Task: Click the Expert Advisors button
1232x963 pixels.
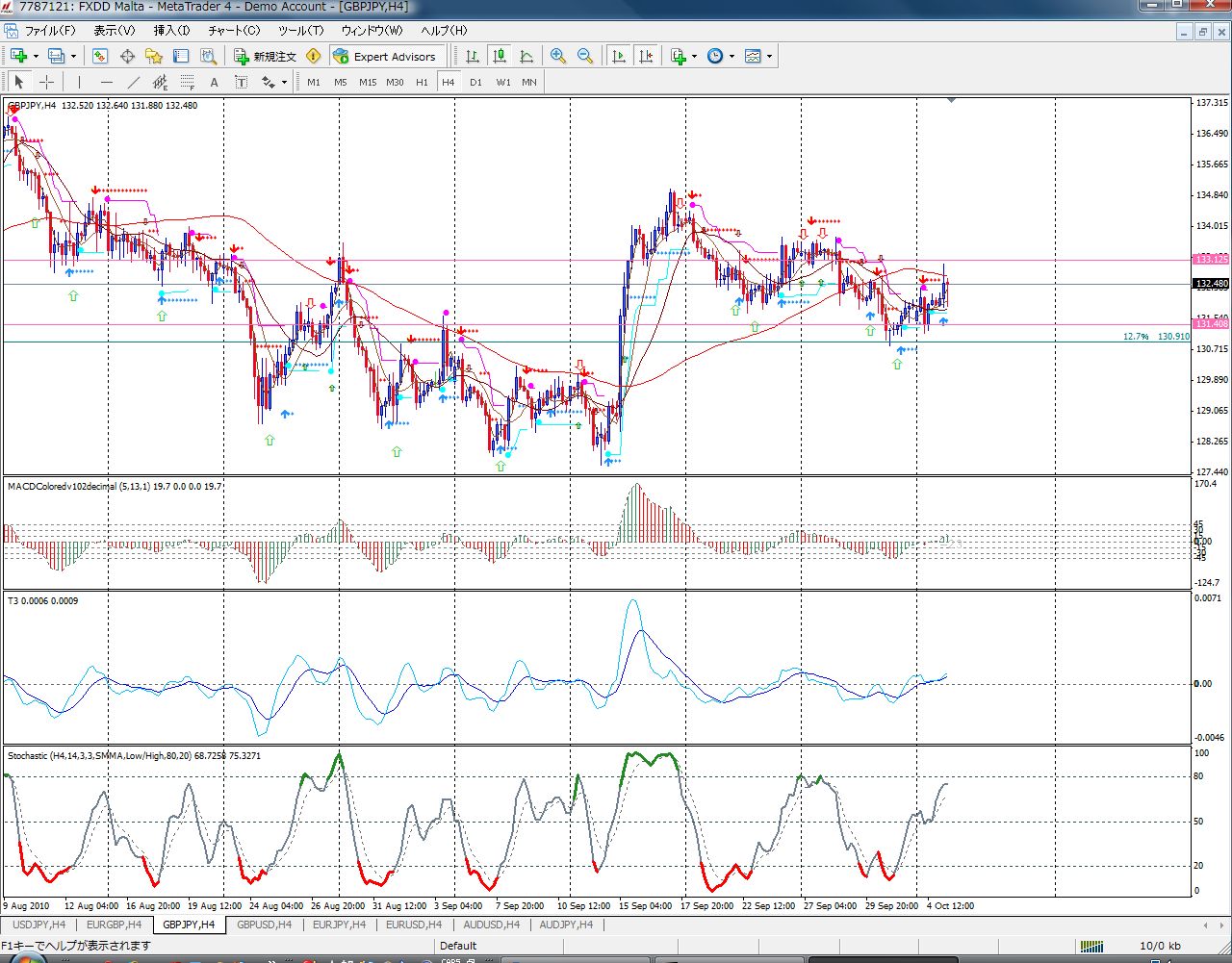Action: click(386, 57)
